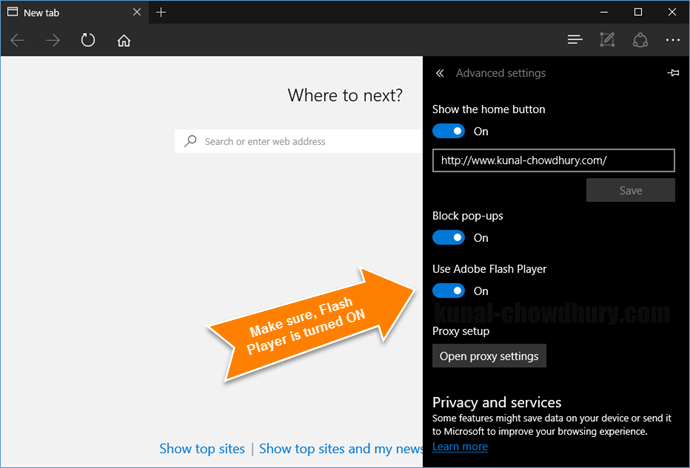Go back from Advanced settings via chevrons

(x=440, y=73)
